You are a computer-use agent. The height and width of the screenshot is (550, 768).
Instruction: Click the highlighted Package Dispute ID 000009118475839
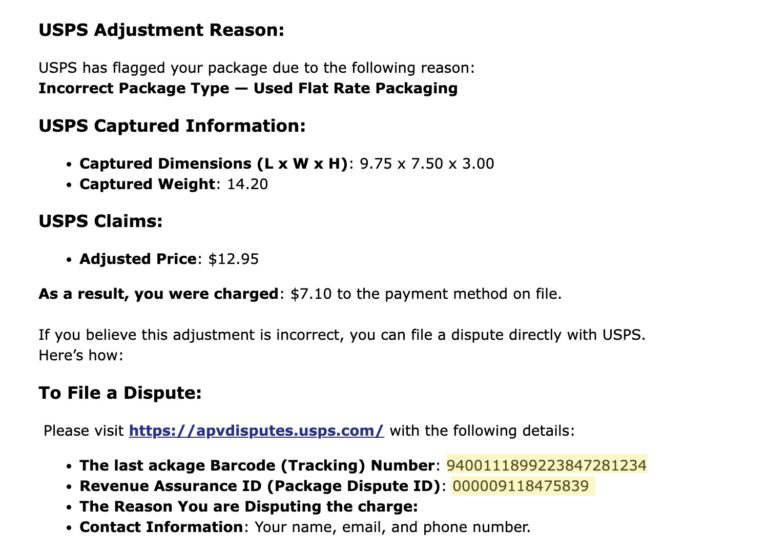pyautogui.click(x=520, y=486)
